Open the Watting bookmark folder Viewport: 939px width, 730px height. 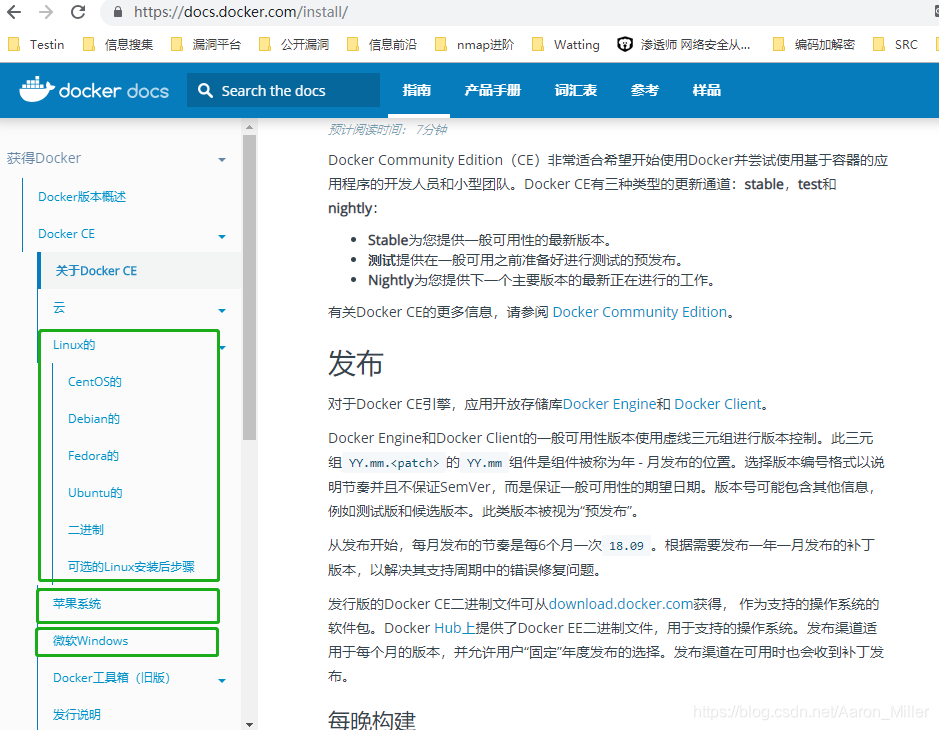[x=566, y=44]
